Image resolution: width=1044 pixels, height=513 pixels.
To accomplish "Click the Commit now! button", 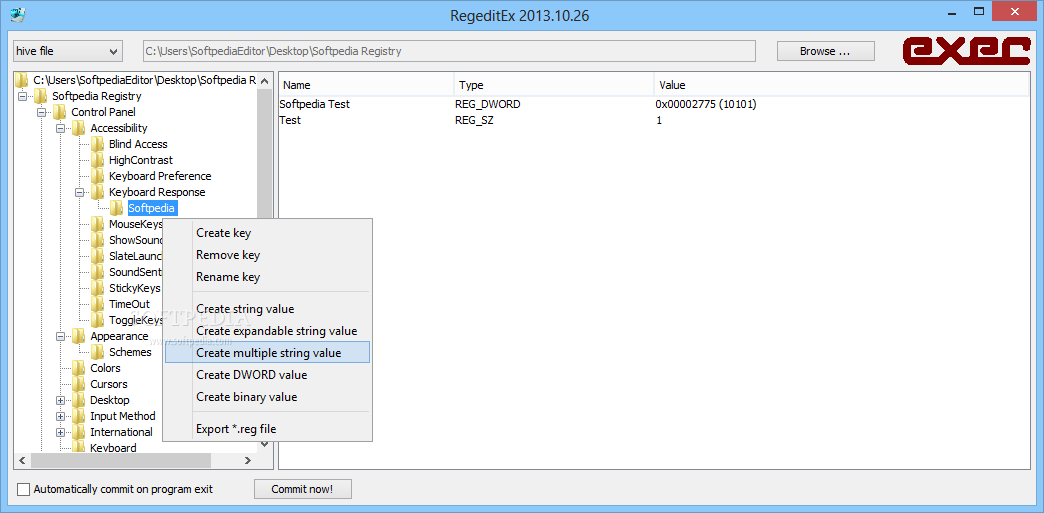I will coord(302,490).
